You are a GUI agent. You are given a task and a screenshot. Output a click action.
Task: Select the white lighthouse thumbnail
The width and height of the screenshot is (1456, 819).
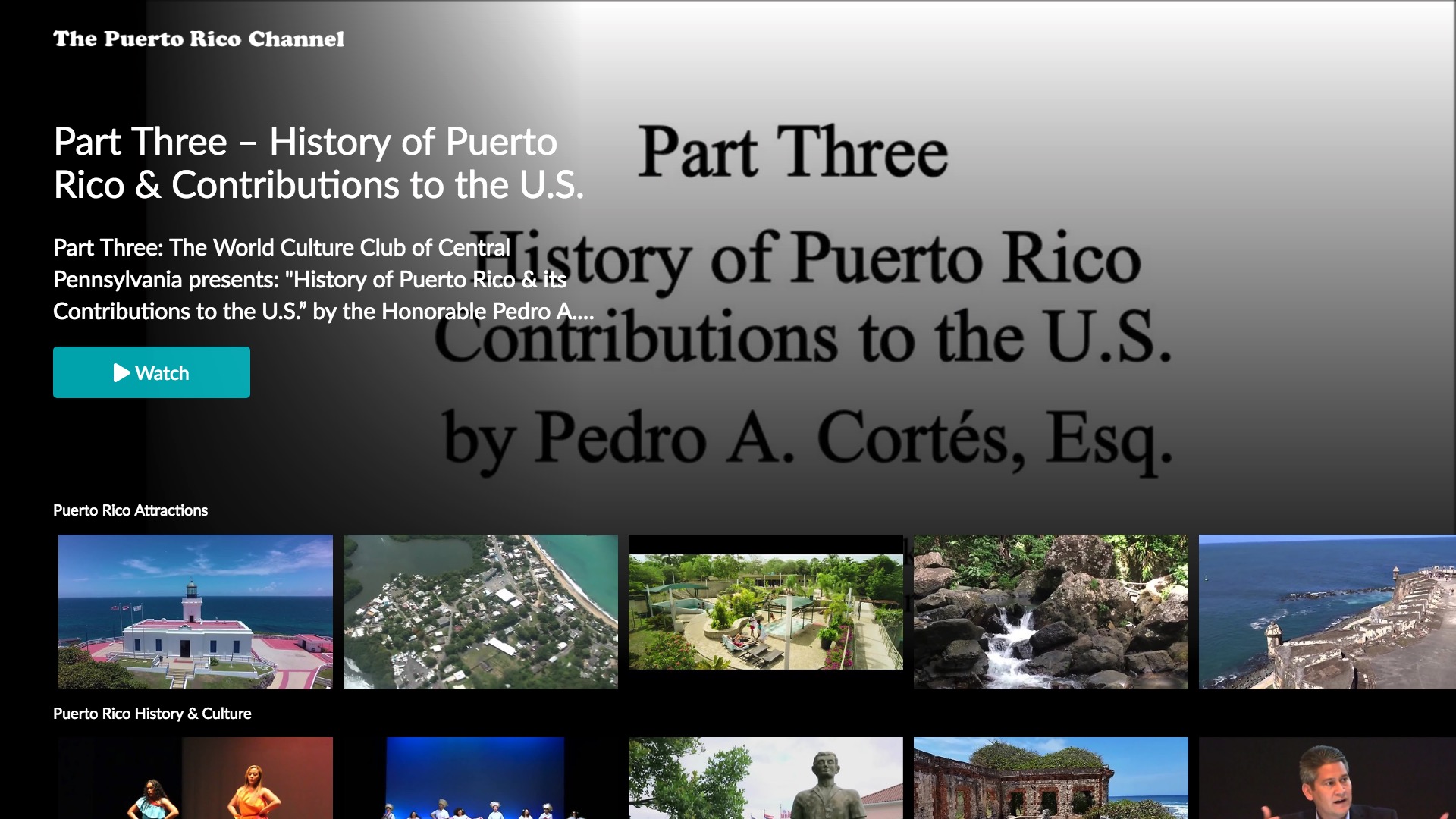(196, 612)
